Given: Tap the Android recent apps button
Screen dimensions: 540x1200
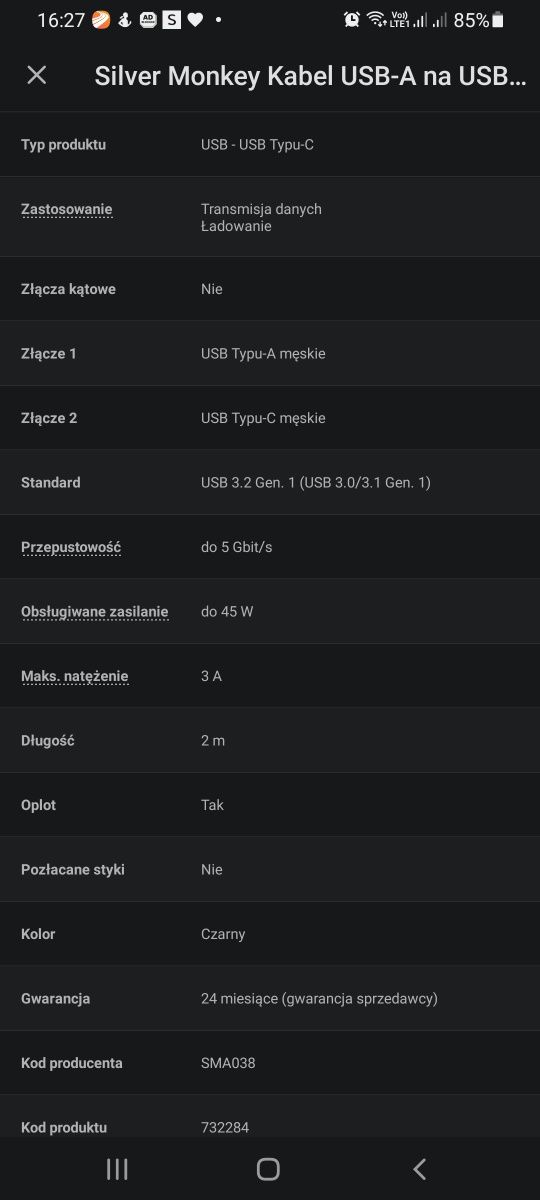Looking at the screenshot, I should pos(117,1169).
